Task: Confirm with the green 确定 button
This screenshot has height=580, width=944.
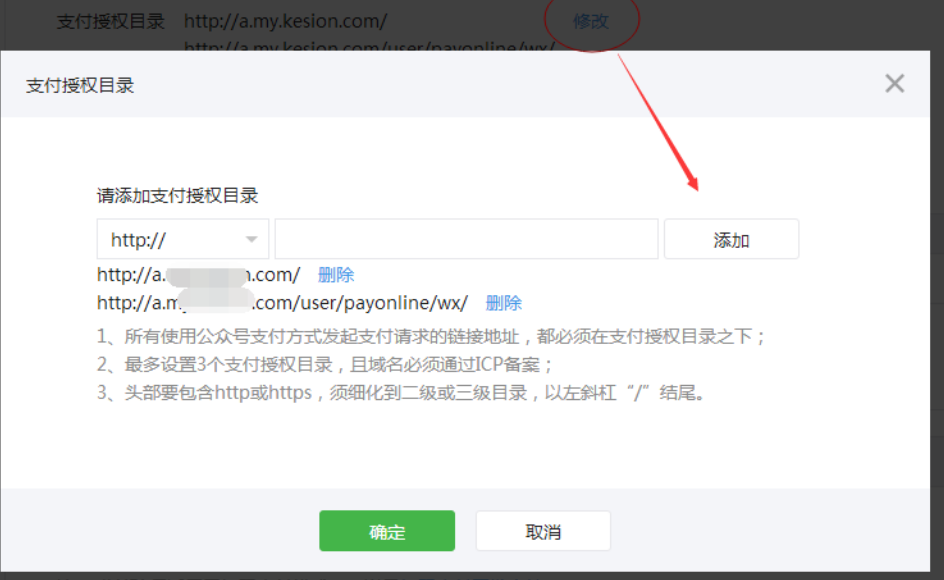Action: click(387, 531)
